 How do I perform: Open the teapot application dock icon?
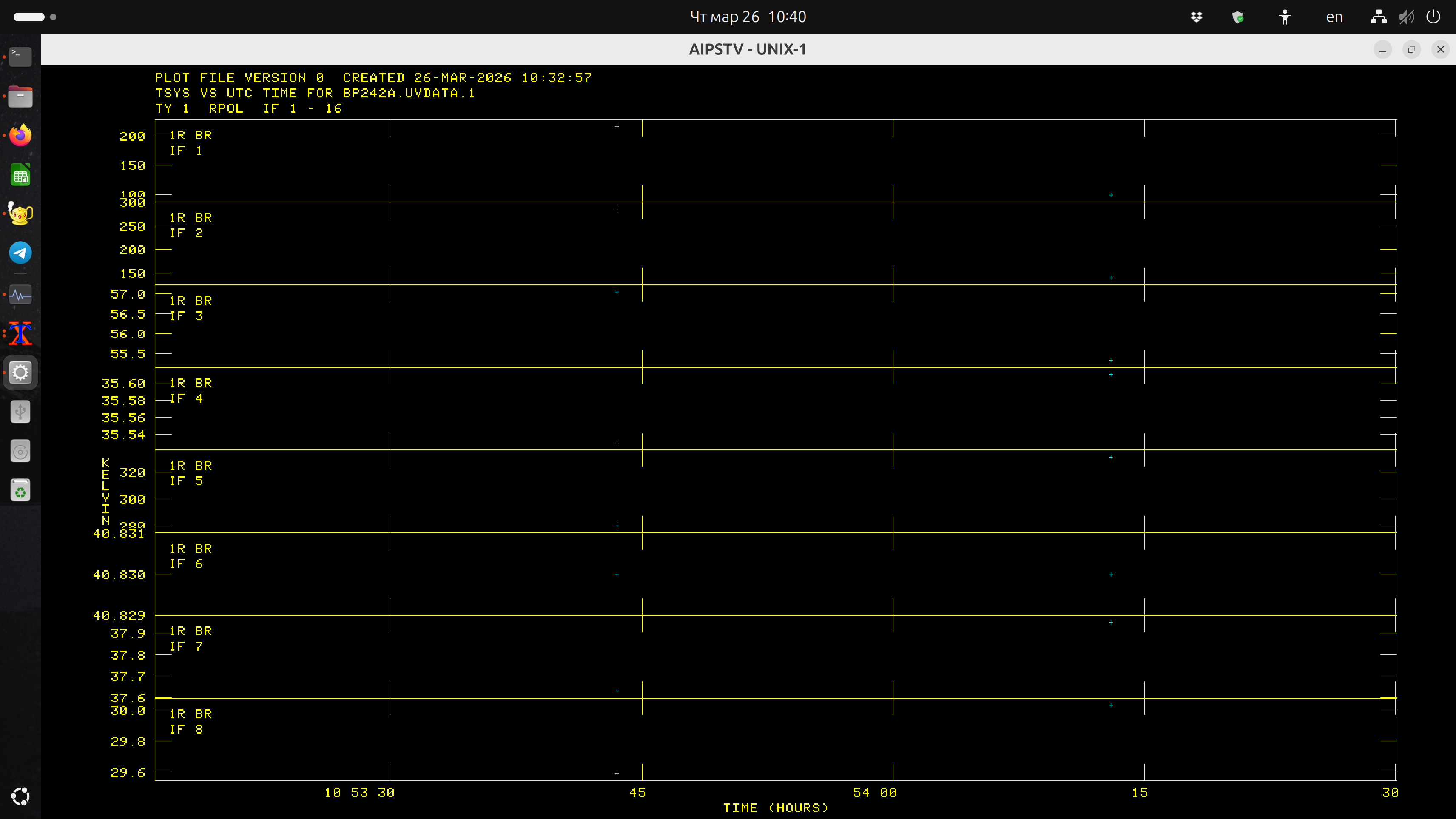click(20, 213)
